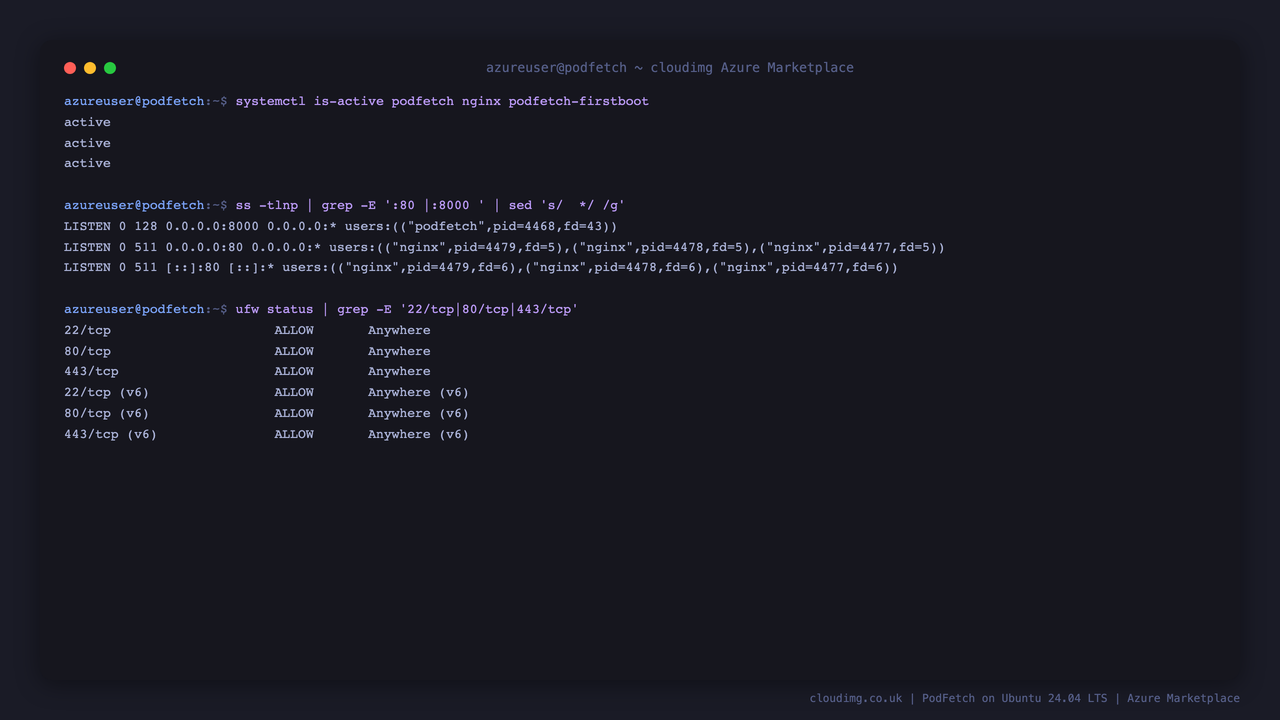The height and width of the screenshot is (720, 1280).
Task: Click 'Anywhere (v6)' in the 22/tcp (v6) row
Action: (x=418, y=392)
